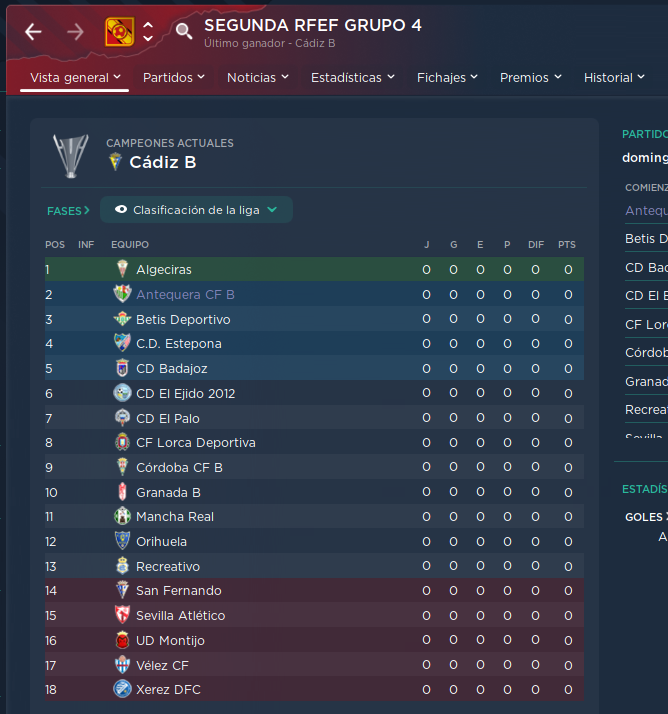The image size is (668, 714).
Task: Go back with the left arrow
Action: point(33,32)
